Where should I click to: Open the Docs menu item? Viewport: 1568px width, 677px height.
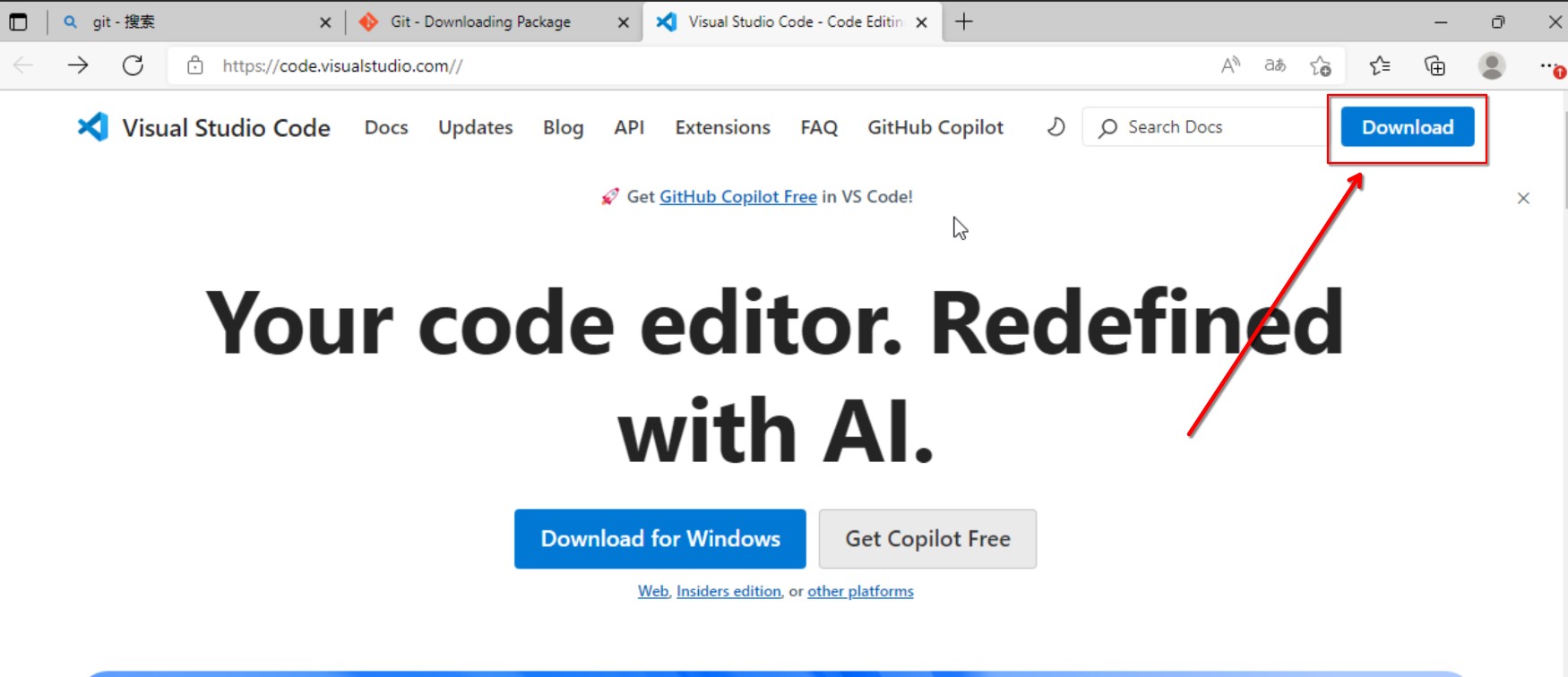point(386,127)
